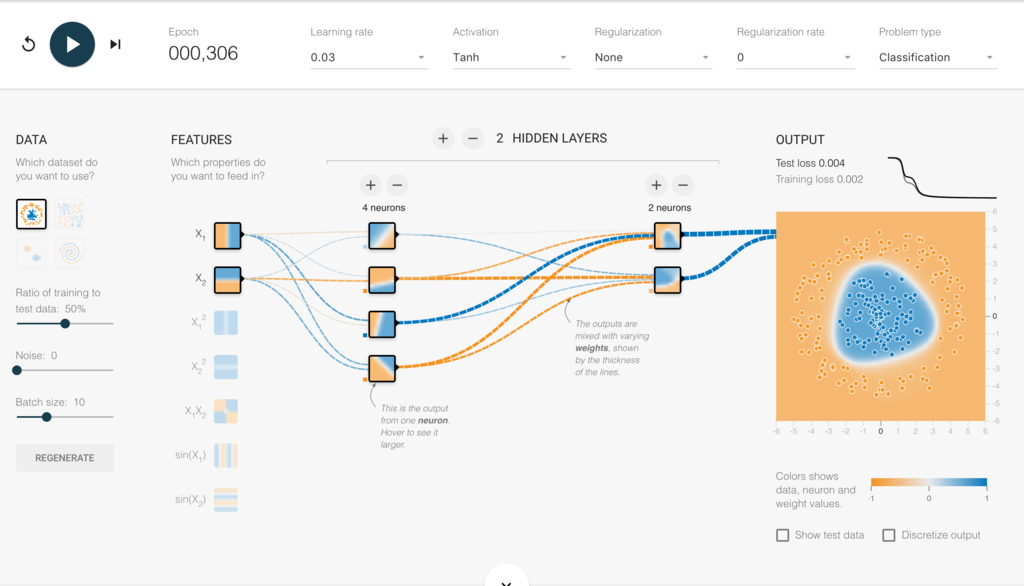This screenshot has height=586, width=1024.
Task: Advance one step with the step icon
Action: tap(116, 44)
